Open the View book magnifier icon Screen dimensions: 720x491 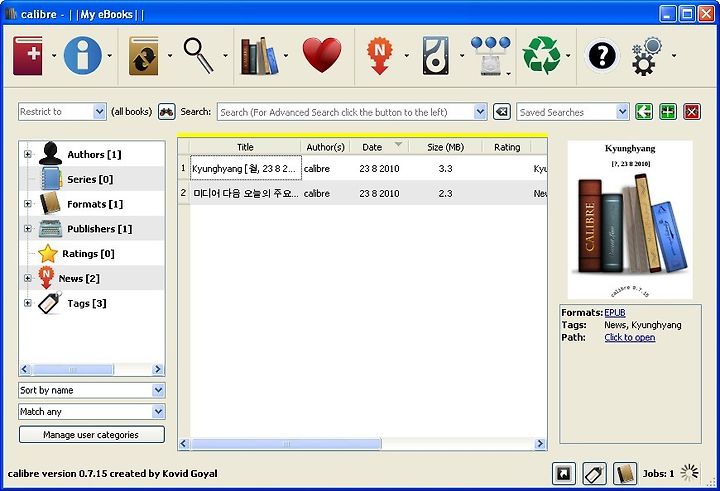pyautogui.click(x=198, y=56)
